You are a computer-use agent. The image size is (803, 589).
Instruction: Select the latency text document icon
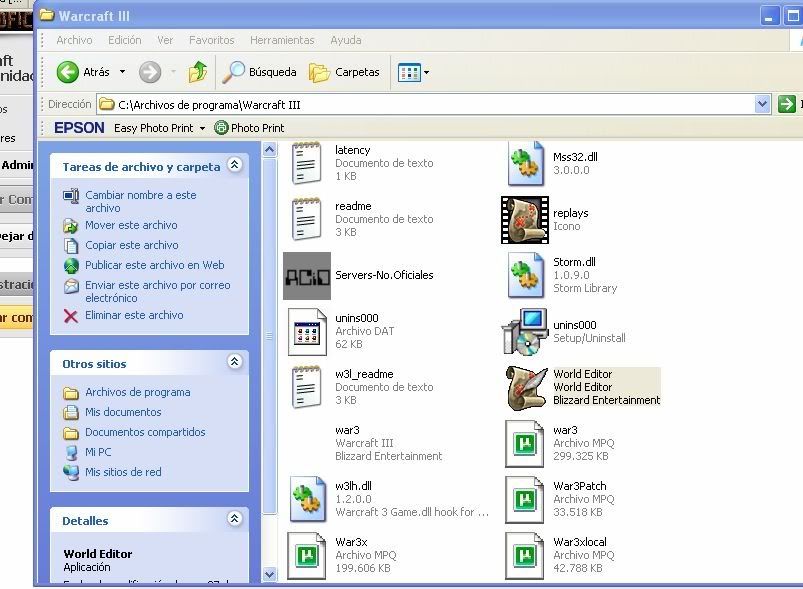[306, 163]
